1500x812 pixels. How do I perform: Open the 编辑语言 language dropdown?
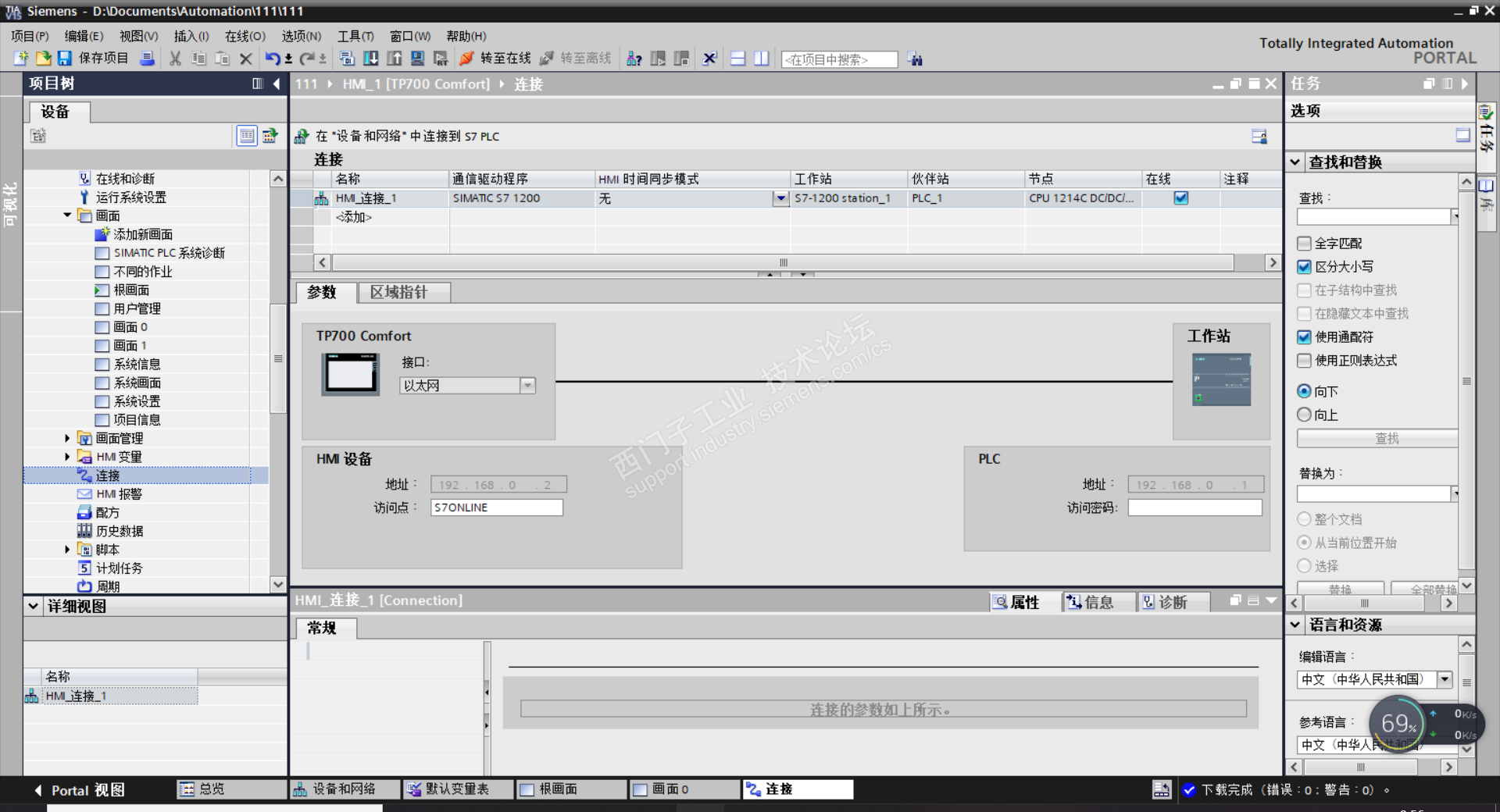tap(1445, 679)
